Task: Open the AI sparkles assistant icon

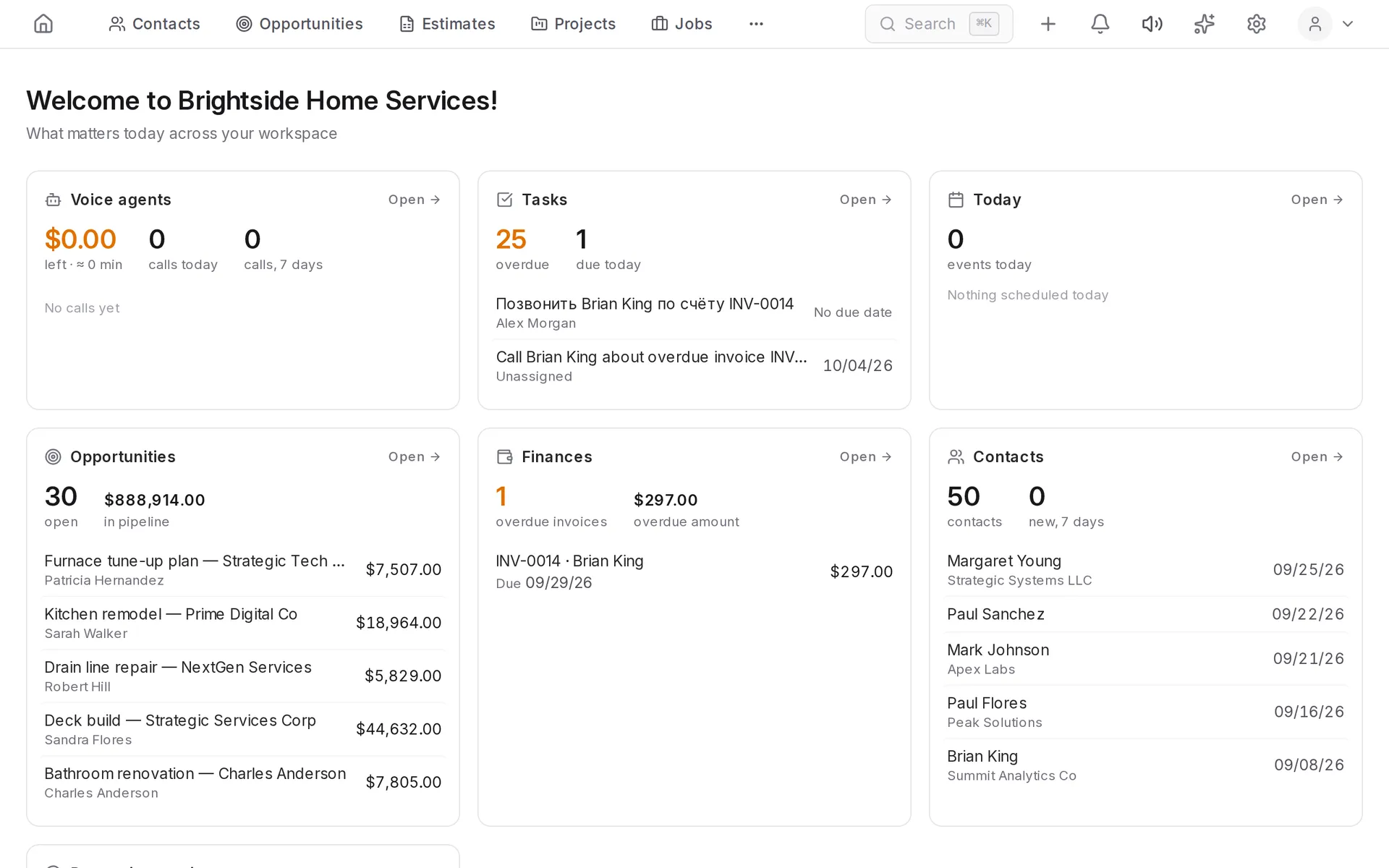Action: [x=1204, y=24]
